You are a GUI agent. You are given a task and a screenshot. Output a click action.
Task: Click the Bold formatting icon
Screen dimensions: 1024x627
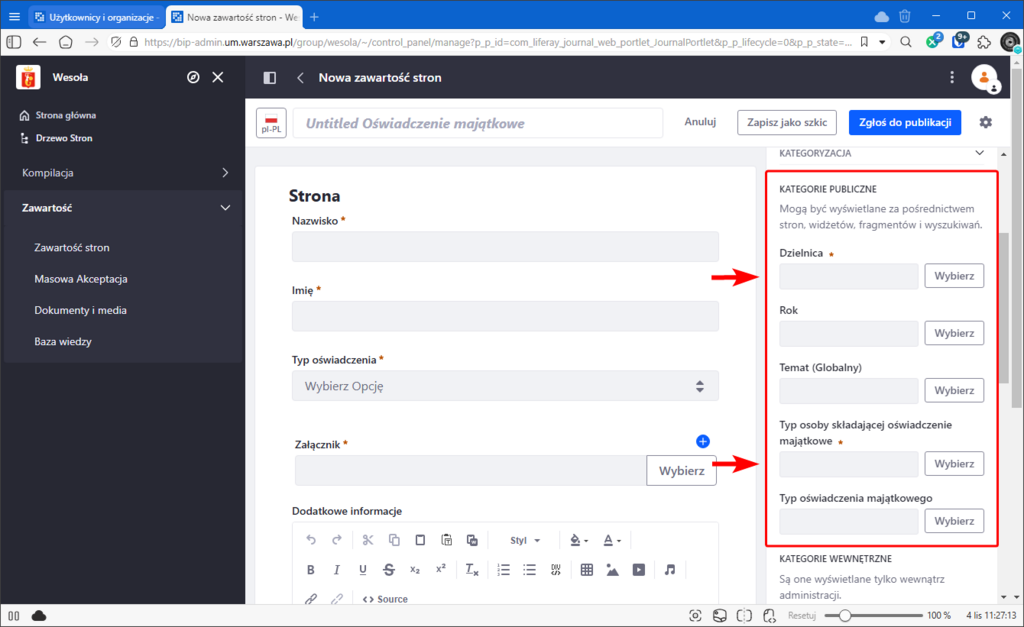pos(310,570)
